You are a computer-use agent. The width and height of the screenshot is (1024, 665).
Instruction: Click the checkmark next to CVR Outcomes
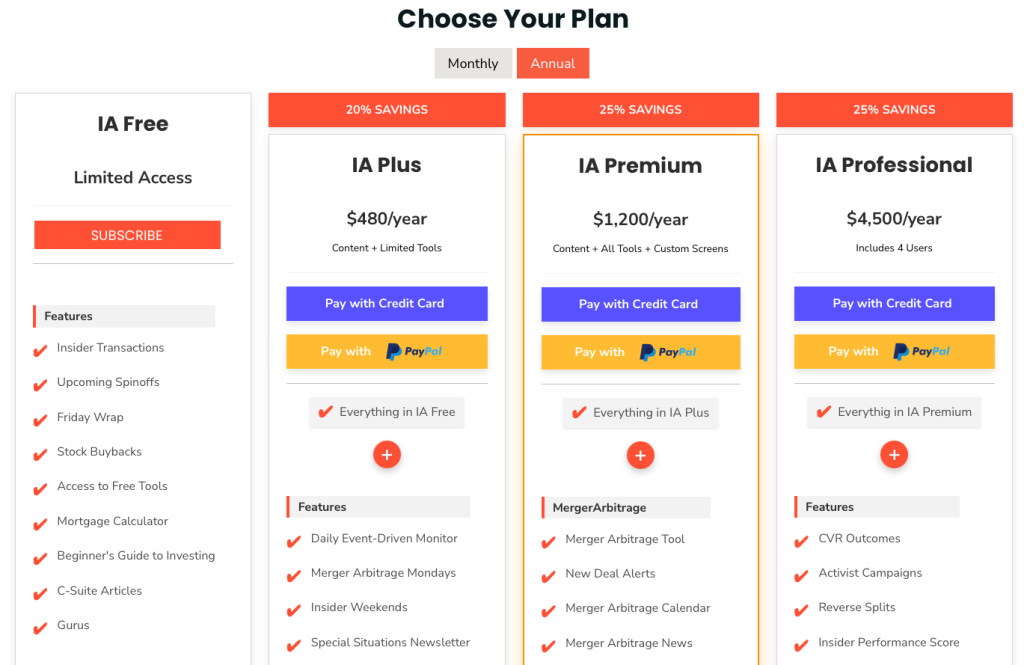802,539
